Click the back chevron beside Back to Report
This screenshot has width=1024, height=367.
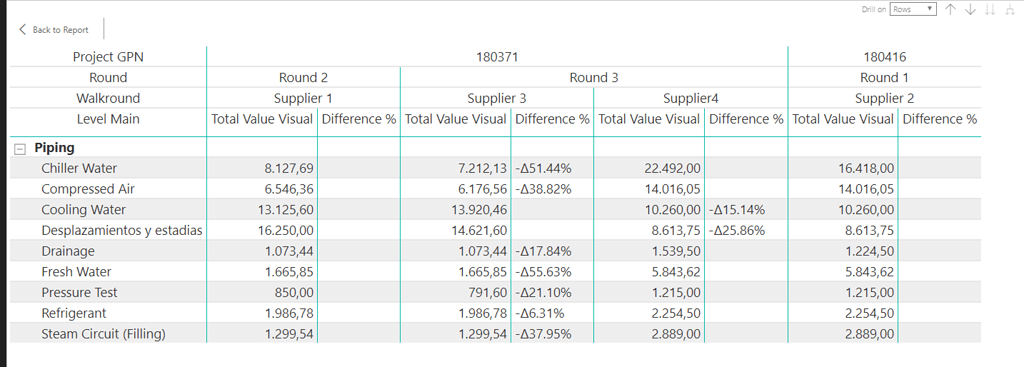(23, 29)
